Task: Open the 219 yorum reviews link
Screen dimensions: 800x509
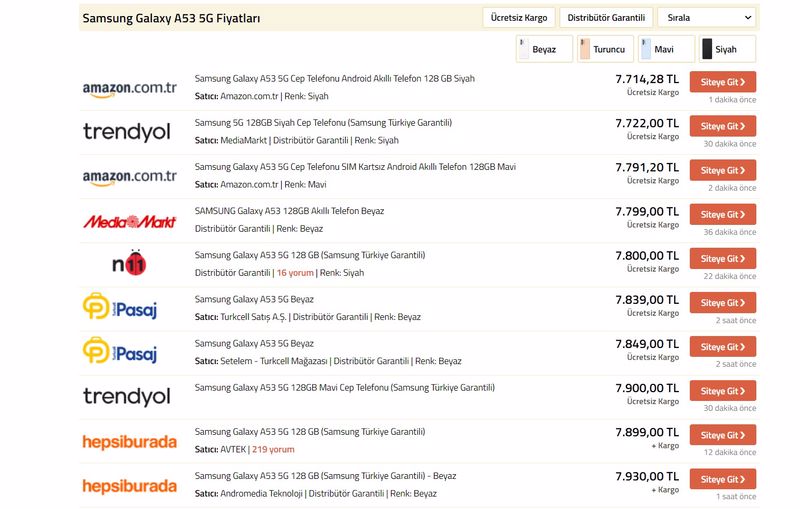Action: pyautogui.click(x=273, y=449)
